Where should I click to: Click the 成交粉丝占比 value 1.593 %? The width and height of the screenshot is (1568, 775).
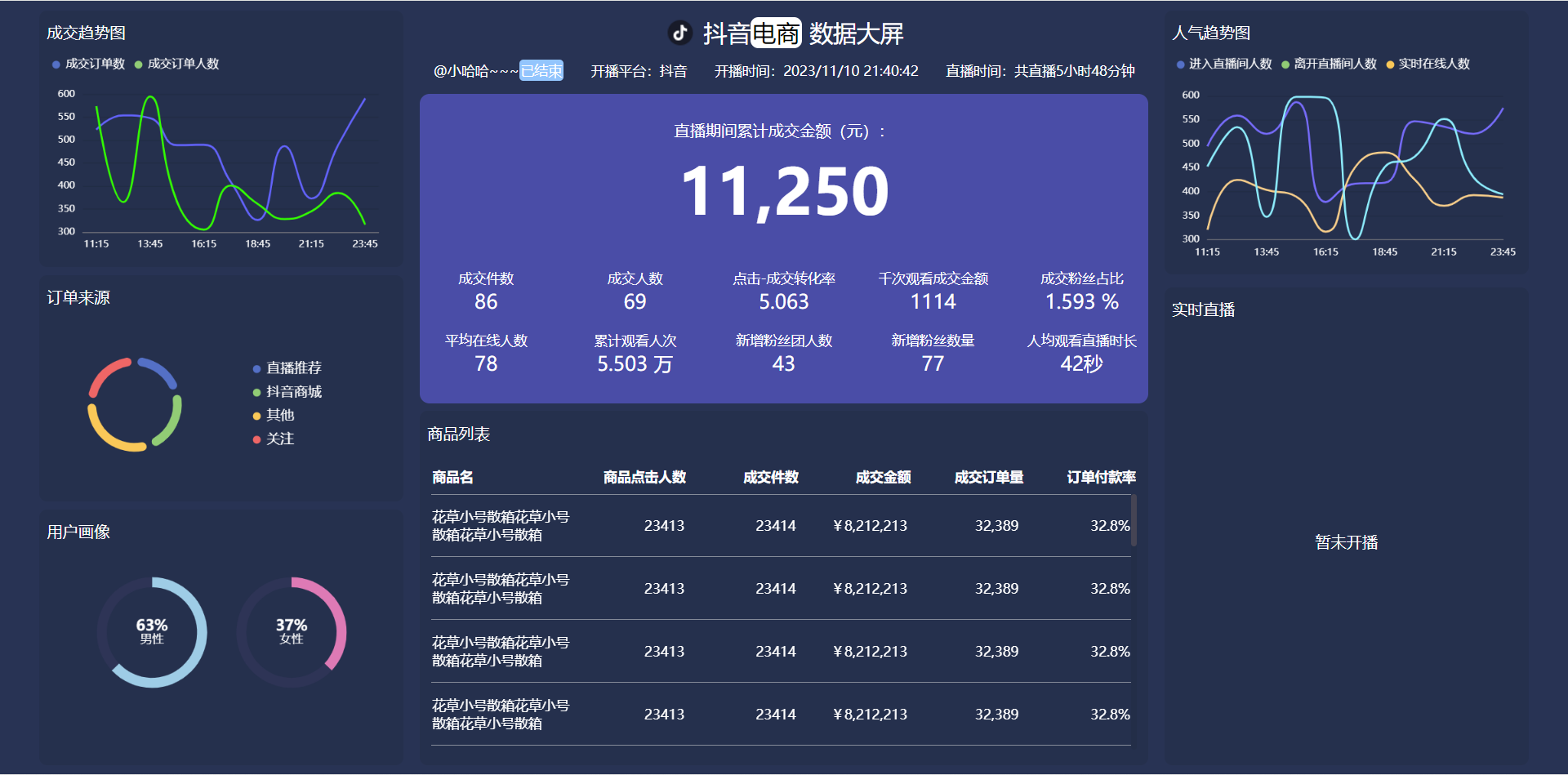(1082, 302)
